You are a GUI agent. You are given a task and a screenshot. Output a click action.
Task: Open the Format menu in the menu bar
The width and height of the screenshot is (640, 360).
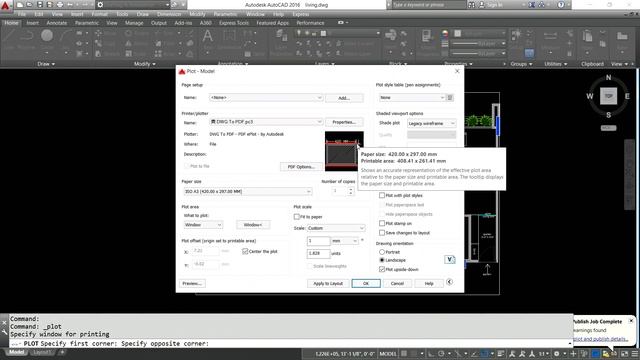tap(100, 14)
